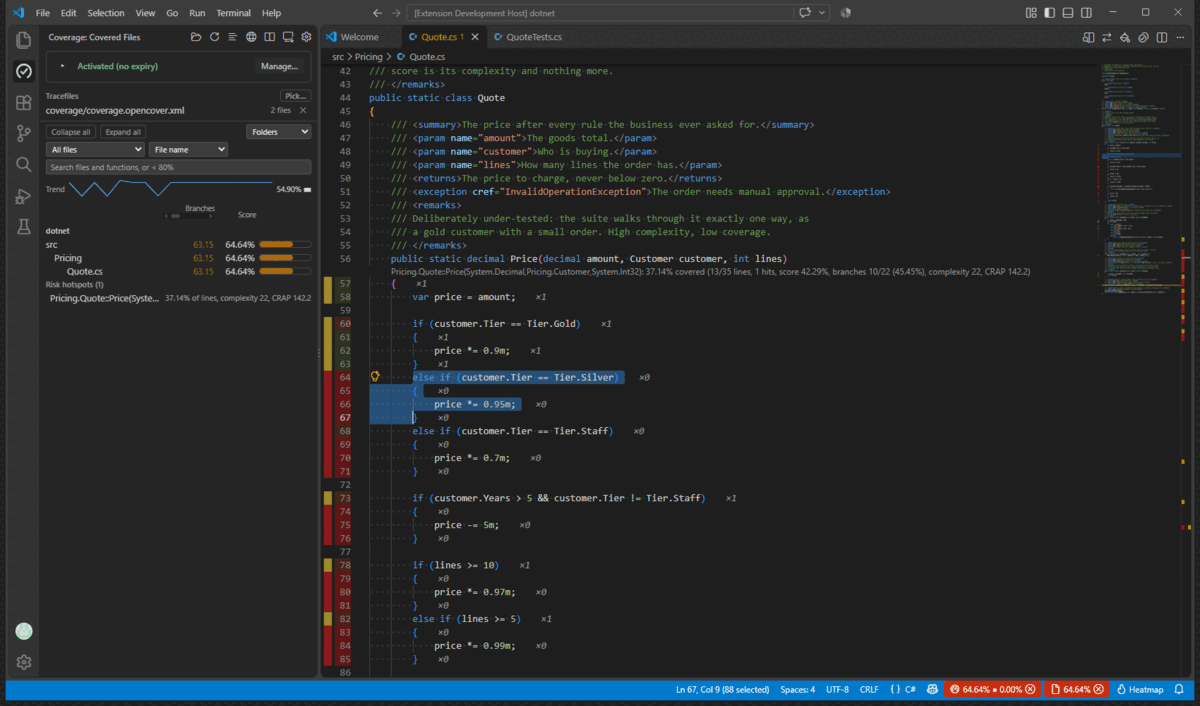Image resolution: width=1200 pixels, height=706 pixels.
Task: Click the list-lines icon in Coverage header
Action: (x=232, y=37)
